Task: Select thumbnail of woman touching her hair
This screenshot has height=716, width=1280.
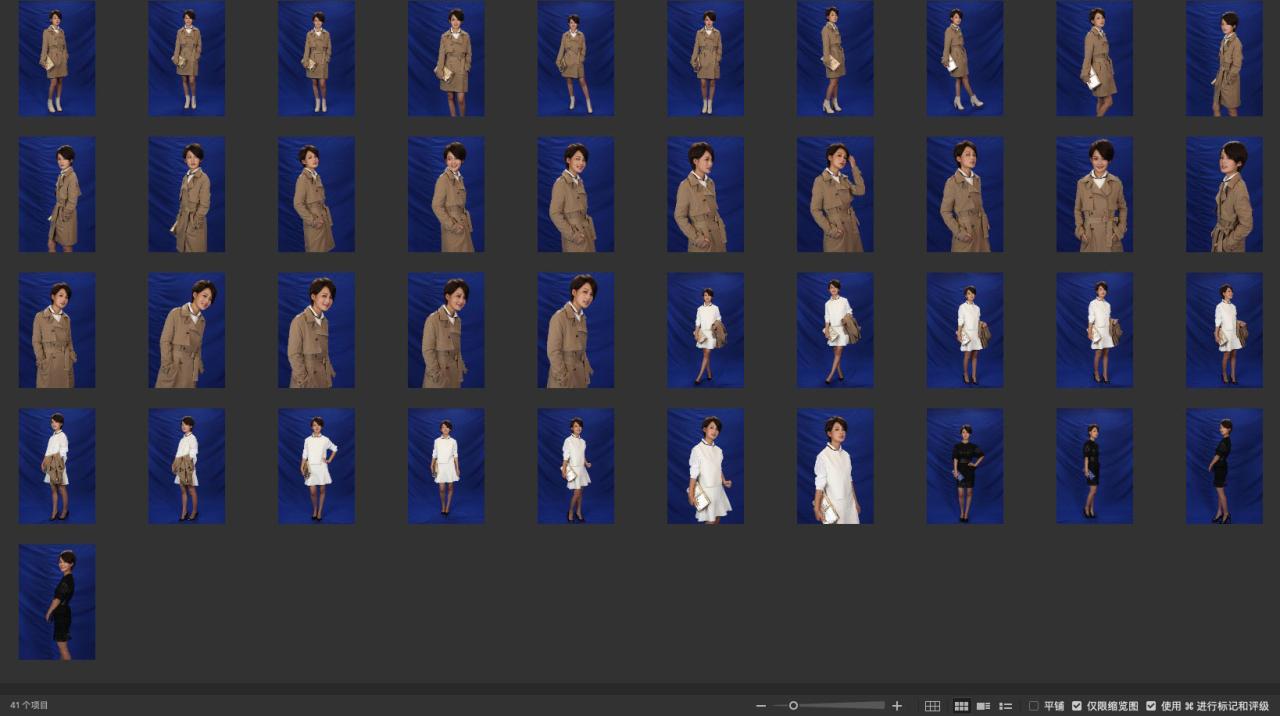Action: point(835,194)
